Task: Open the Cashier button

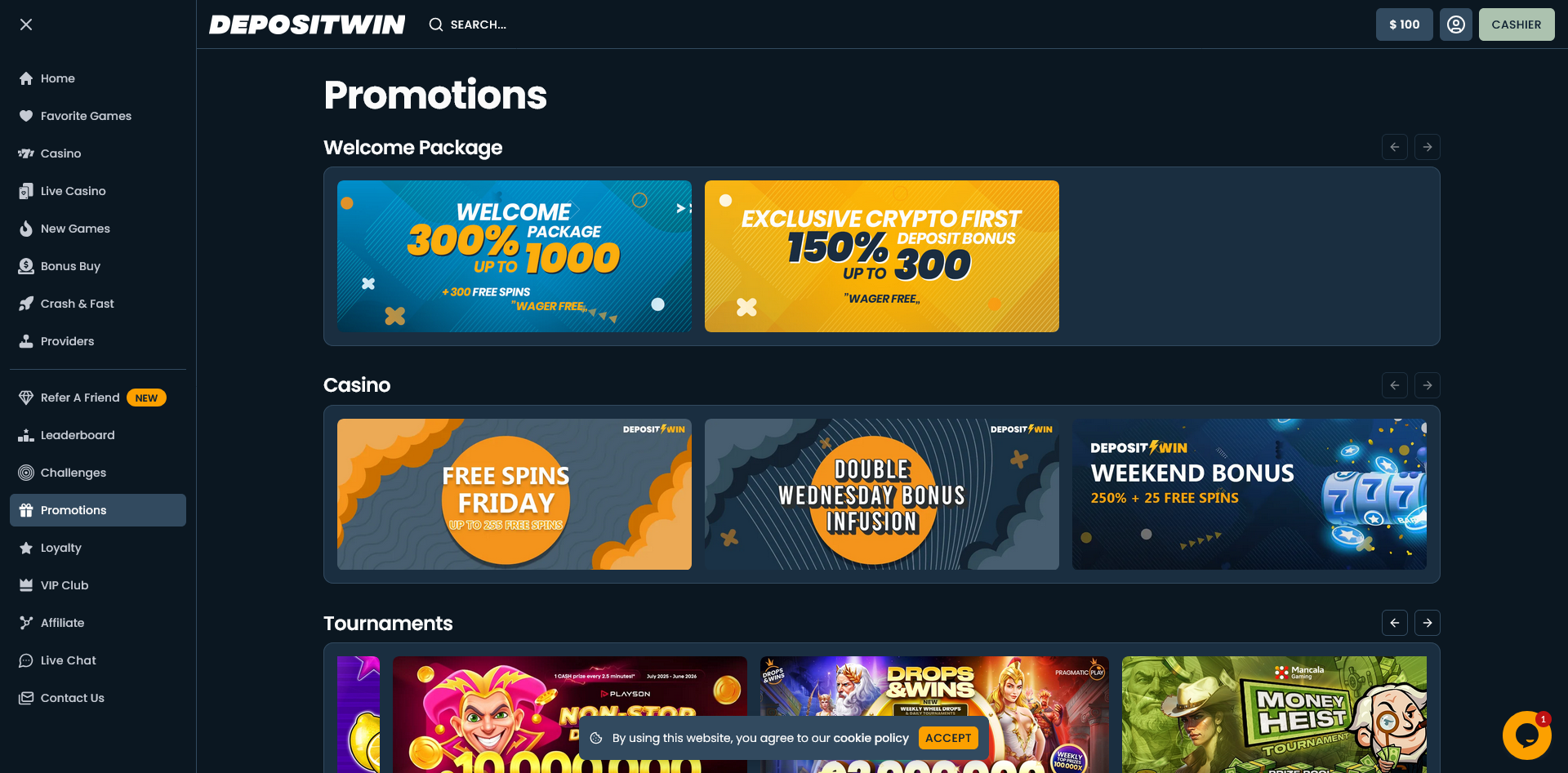Action: (1516, 24)
